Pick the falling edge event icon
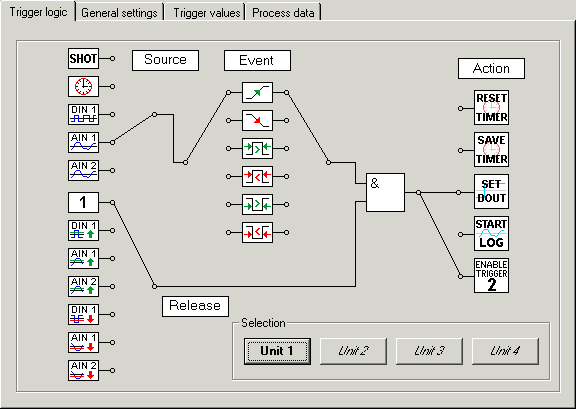576x409 pixels. coord(258,121)
